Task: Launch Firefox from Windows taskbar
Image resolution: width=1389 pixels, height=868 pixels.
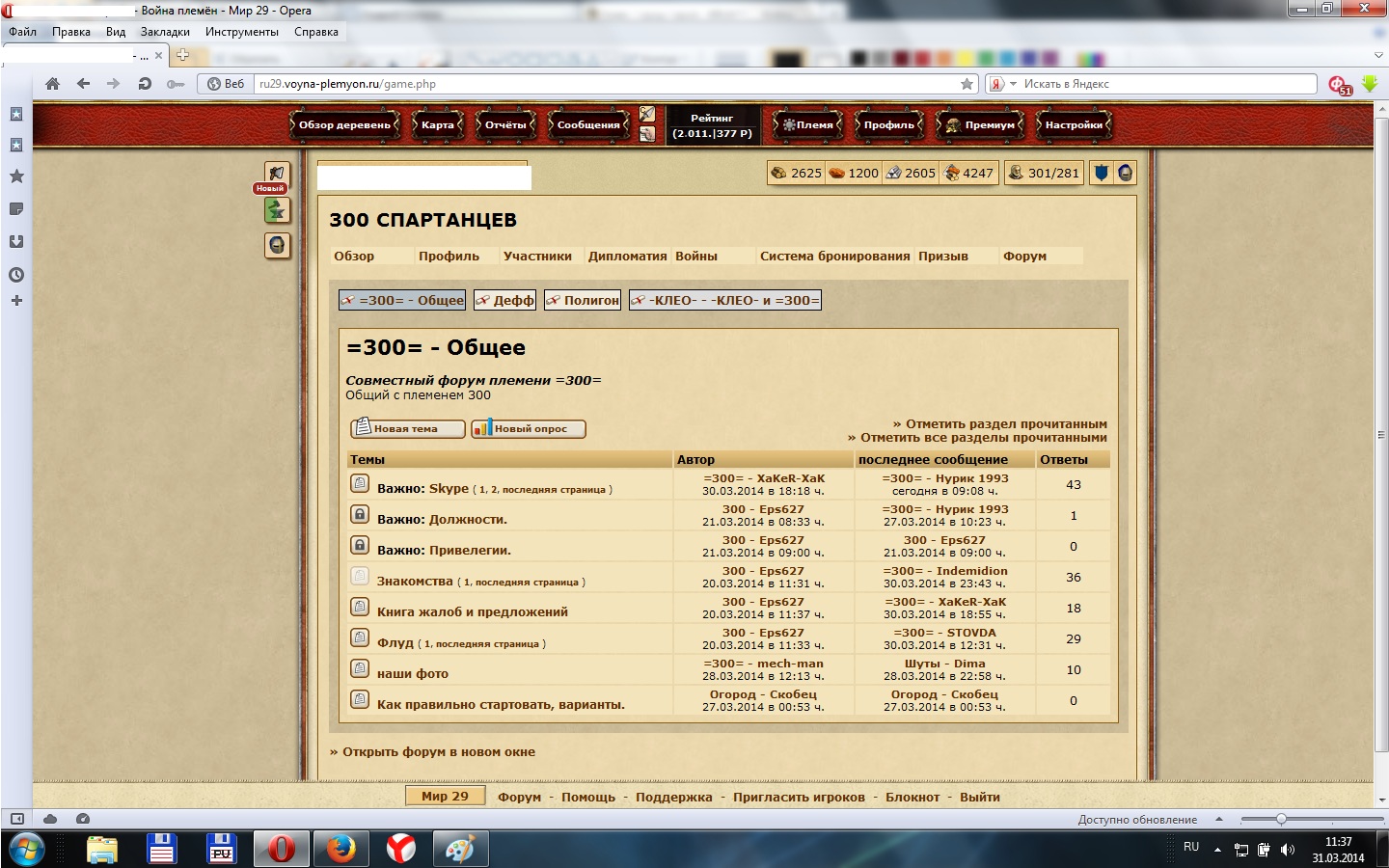Action: click(340, 849)
